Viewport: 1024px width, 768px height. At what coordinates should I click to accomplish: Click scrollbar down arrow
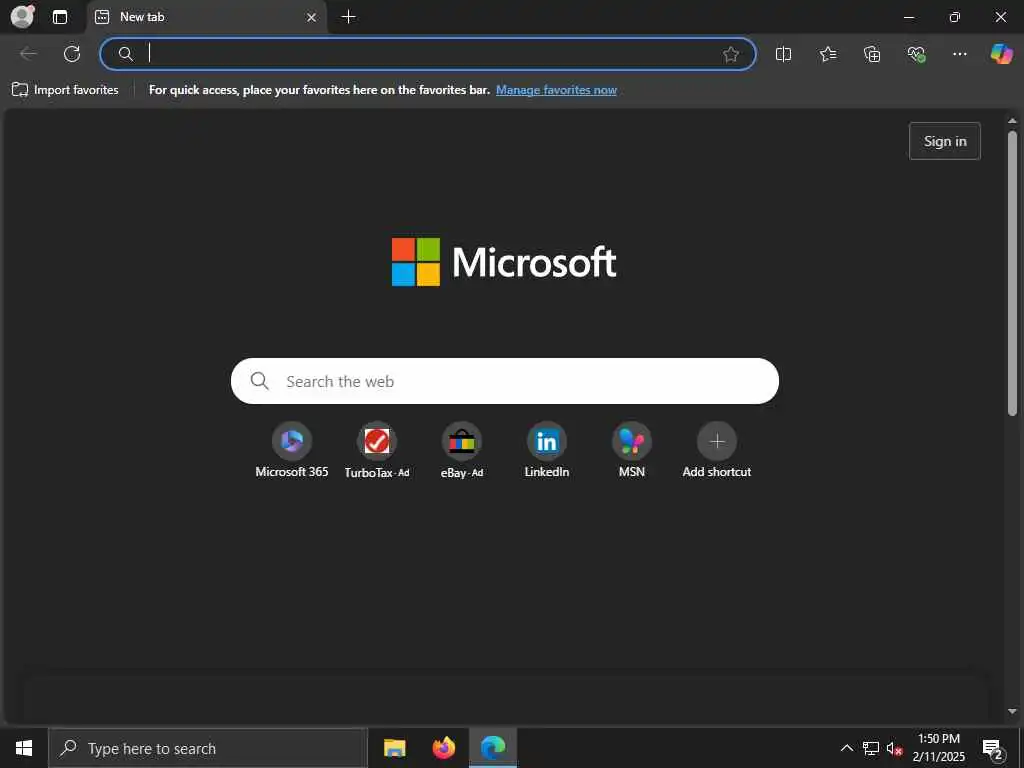(1012, 711)
